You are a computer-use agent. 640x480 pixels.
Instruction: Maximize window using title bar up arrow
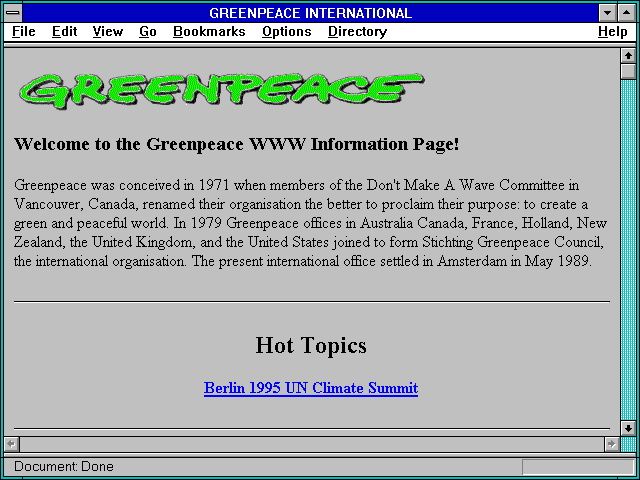(x=627, y=13)
